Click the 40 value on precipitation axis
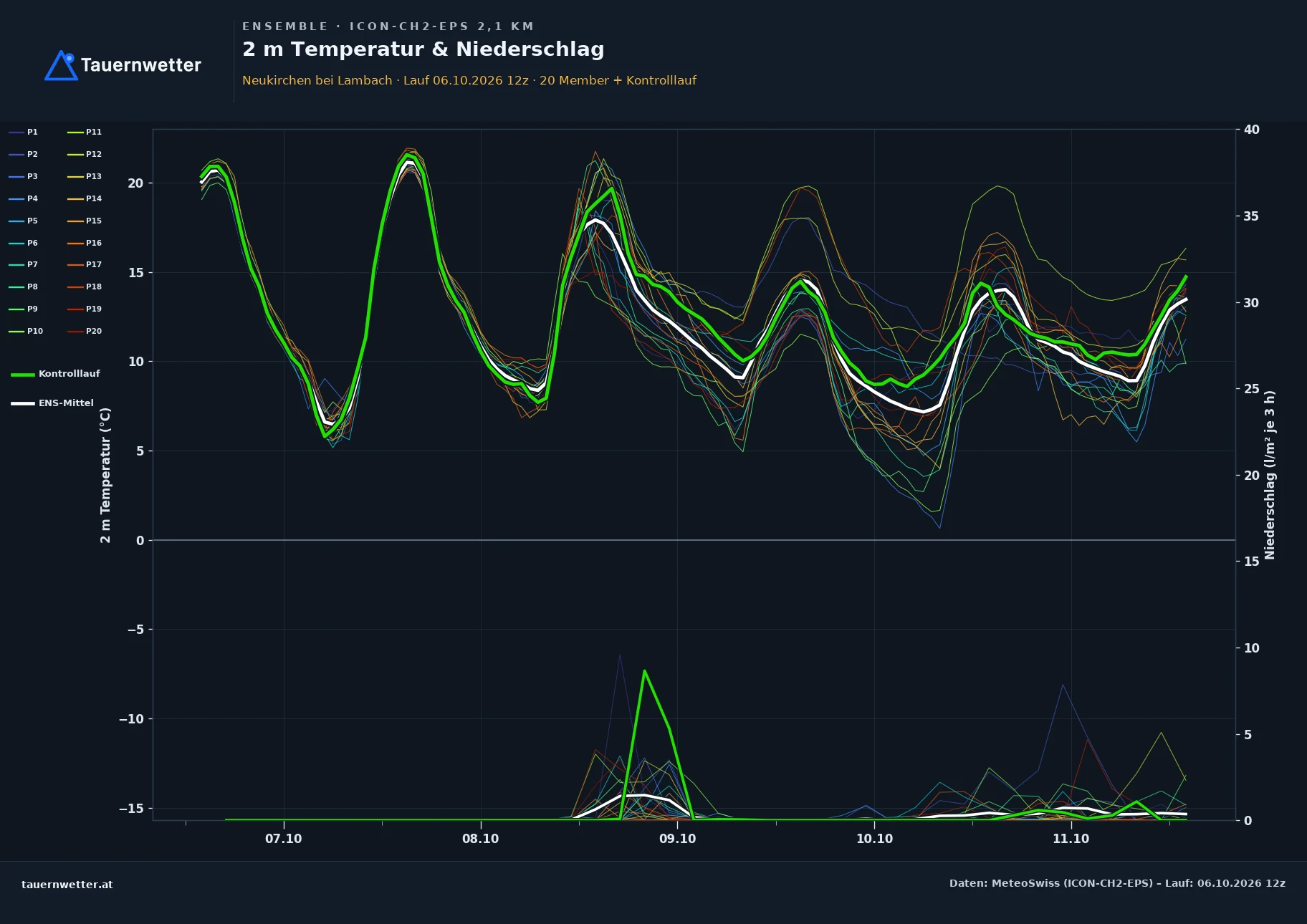This screenshot has width=1307, height=924. click(1252, 130)
